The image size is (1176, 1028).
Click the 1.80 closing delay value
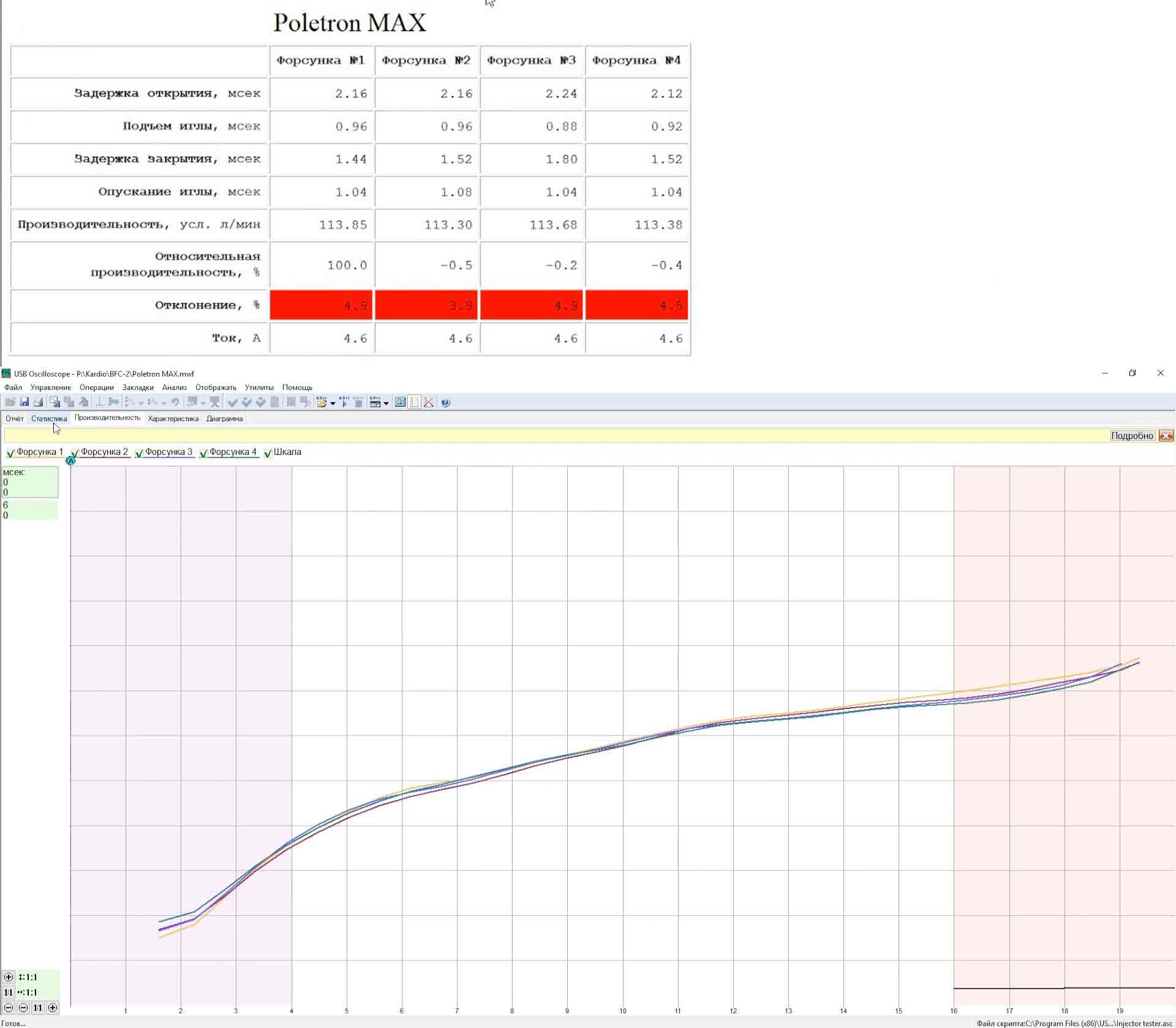pos(561,159)
